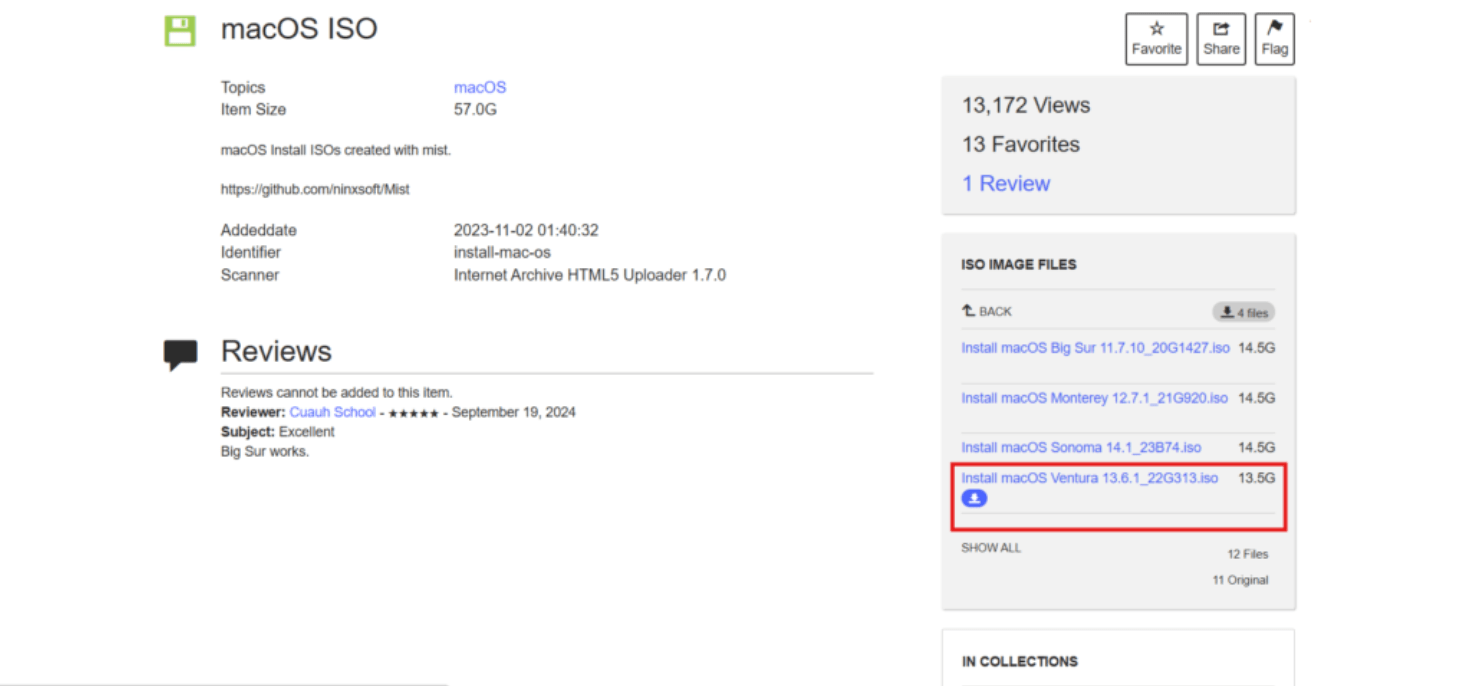Flag this item
The width and height of the screenshot is (1464, 686).
click(1274, 39)
